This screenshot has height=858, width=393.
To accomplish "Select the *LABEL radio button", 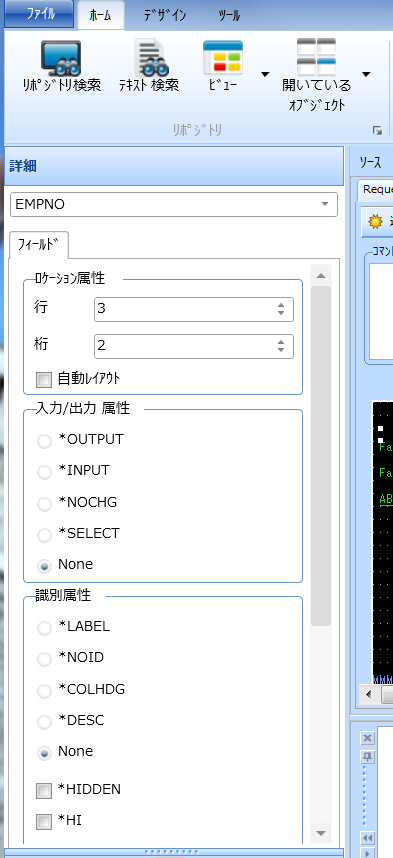I will point(44,628).
